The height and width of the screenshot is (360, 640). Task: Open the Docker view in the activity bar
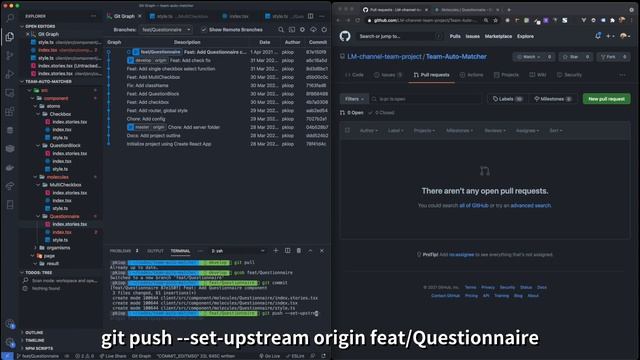click(x=10, y=168)
